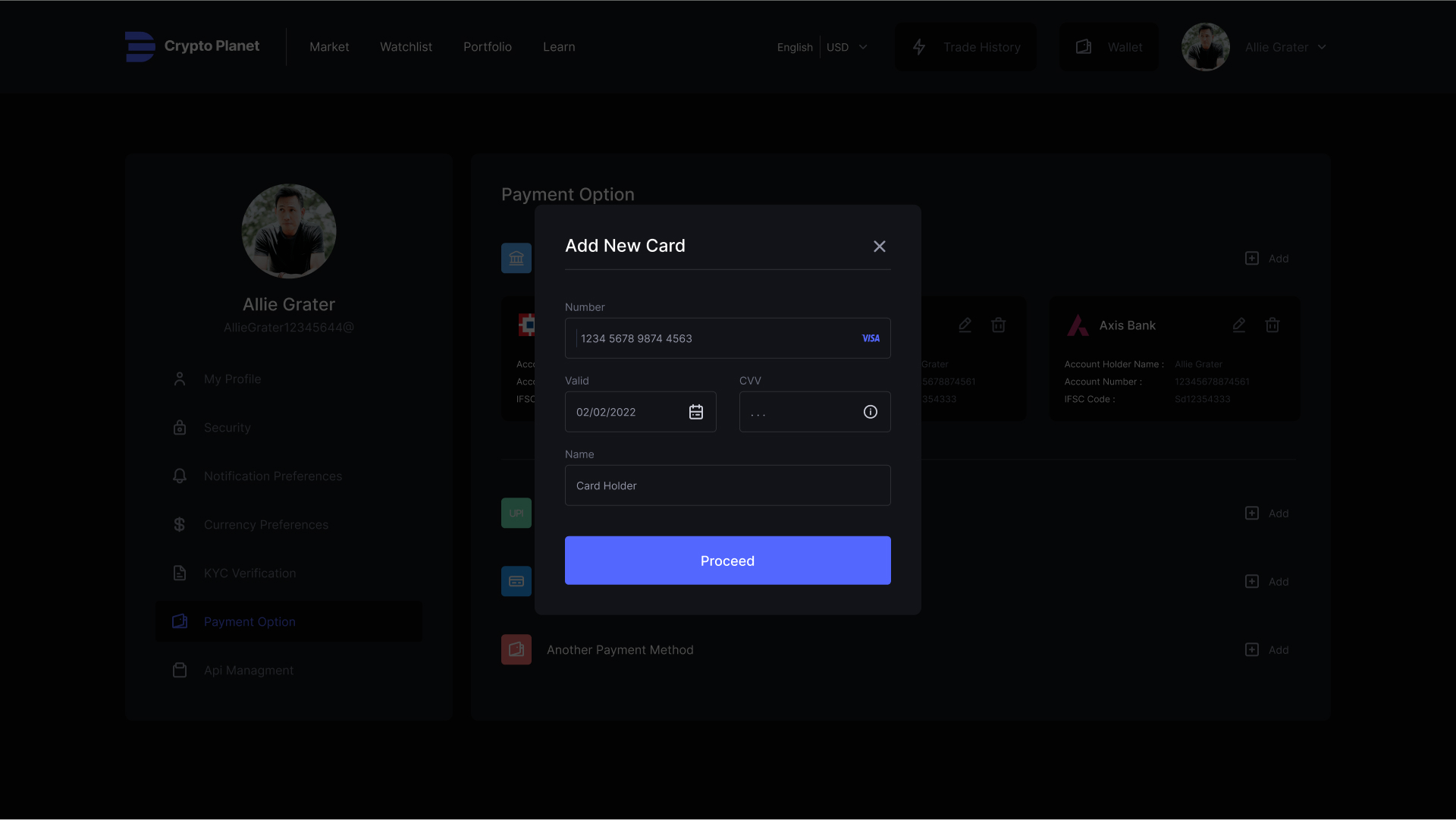
Task: Click the CVV info icon
Action: (x=870, y=412)
